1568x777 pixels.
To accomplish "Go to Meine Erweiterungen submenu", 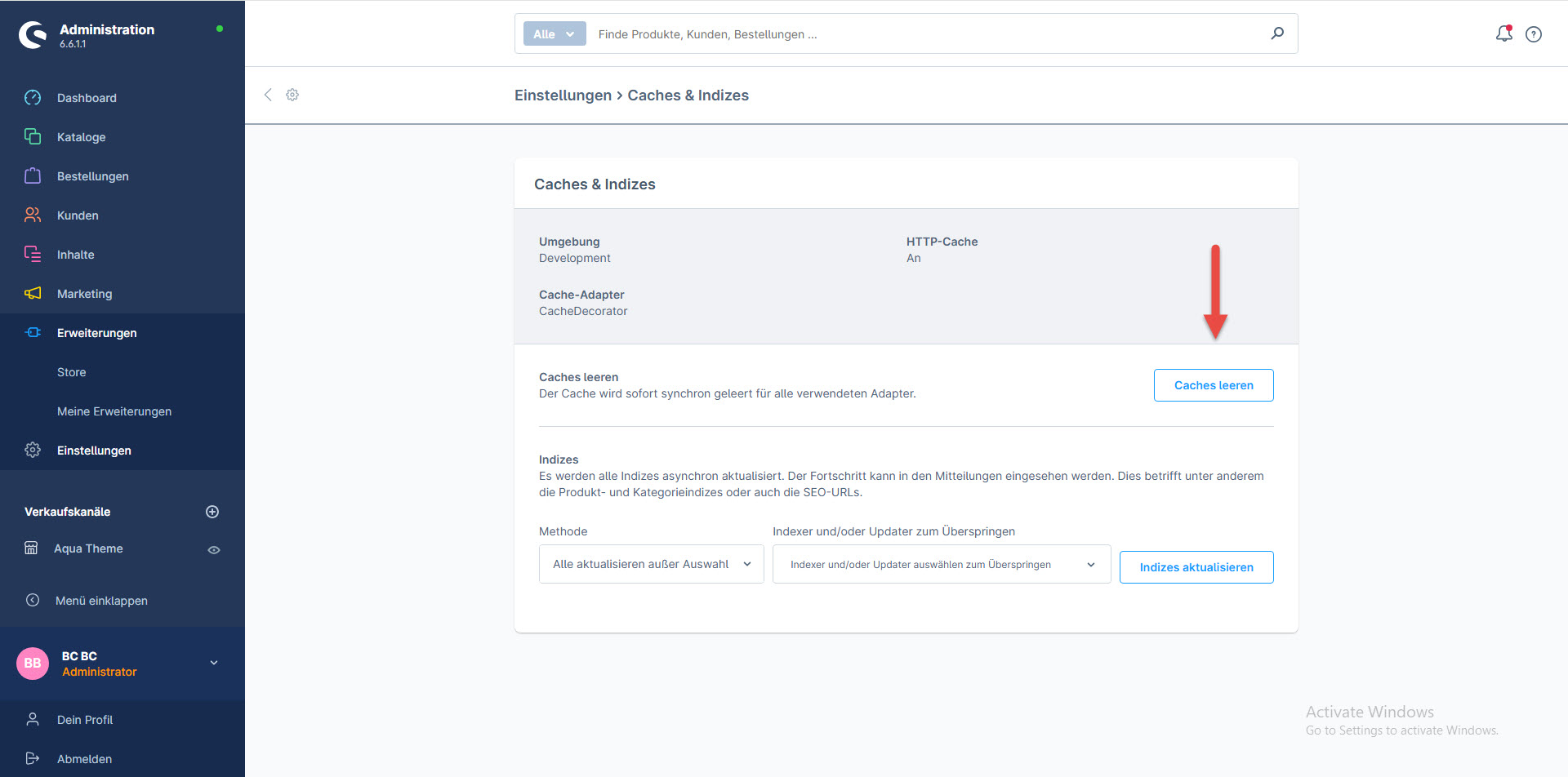I will pyautogui.click(x=114, y=411).
